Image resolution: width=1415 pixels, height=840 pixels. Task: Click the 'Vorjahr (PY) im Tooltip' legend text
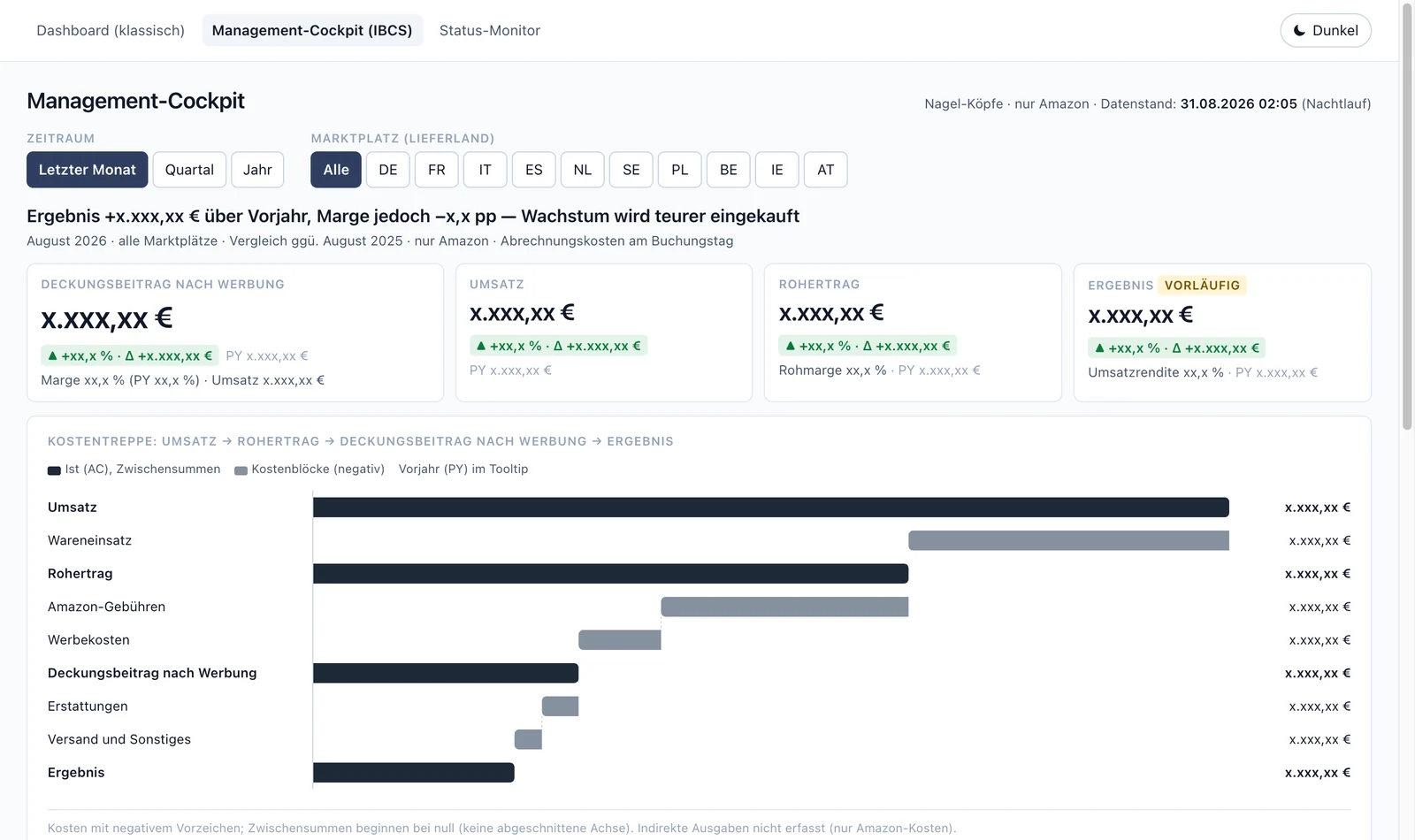tap(463, 470)
